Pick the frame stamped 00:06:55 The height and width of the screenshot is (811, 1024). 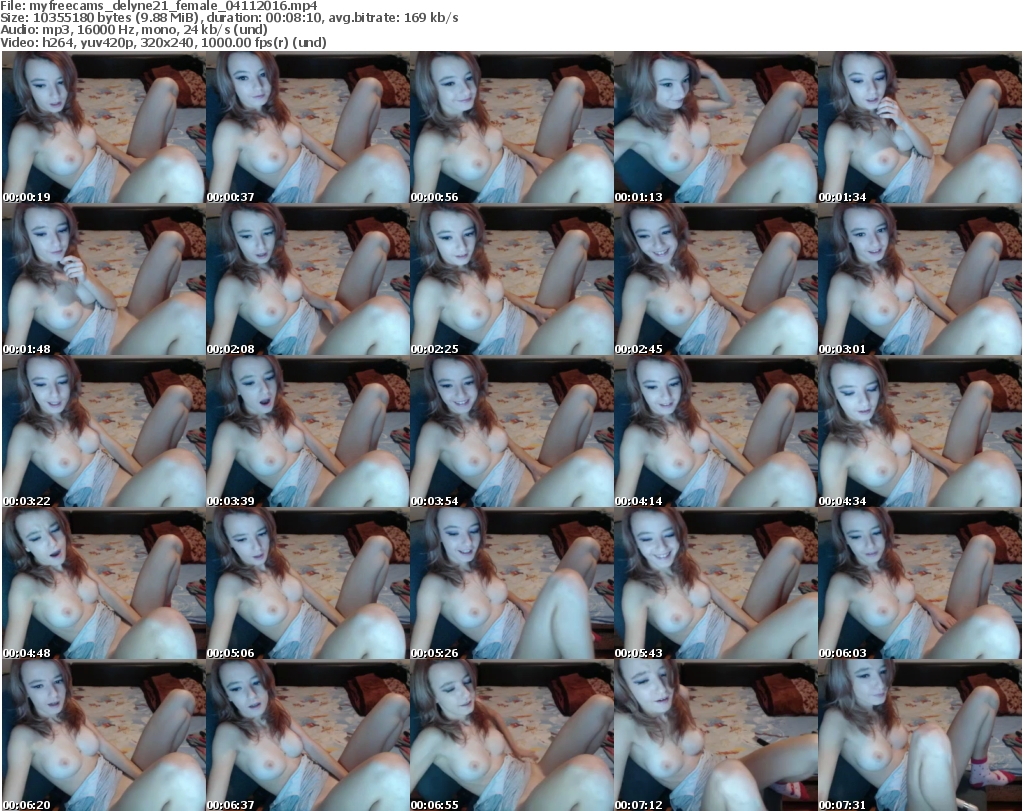(511, 735)
